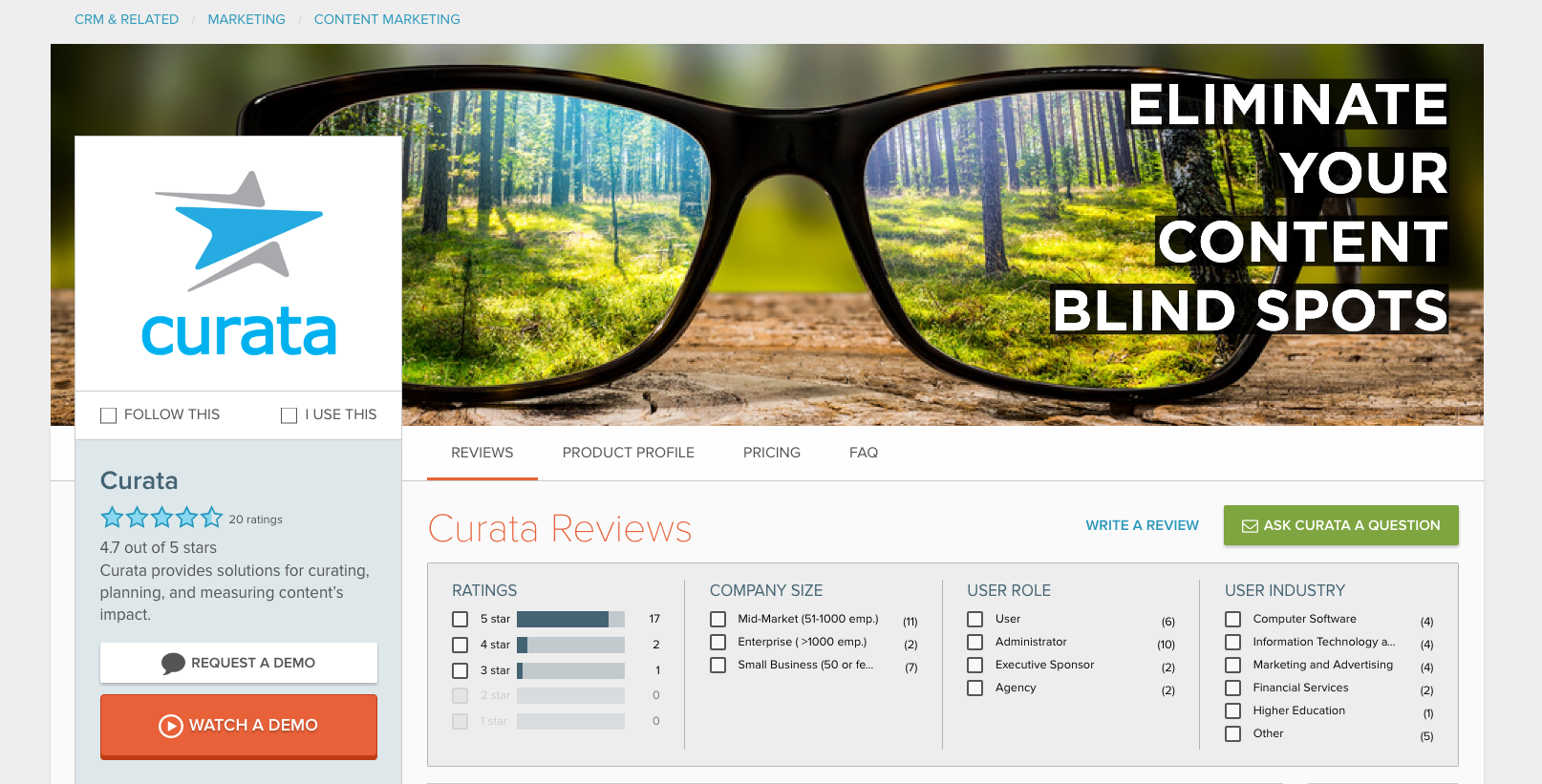Screen dimensions: 1542x784
Task: Check the Information Technology industry box
Action: pos(1233,643)
